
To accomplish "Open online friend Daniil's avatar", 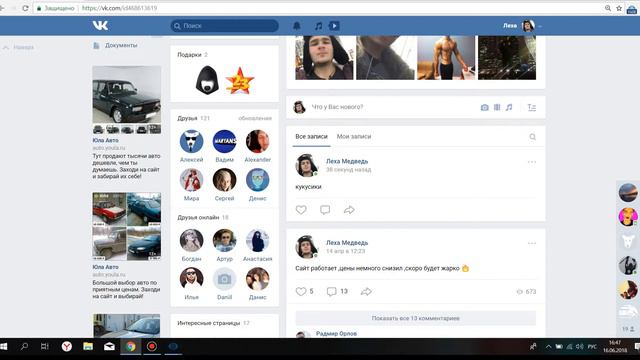I will (x=224, y=279).
